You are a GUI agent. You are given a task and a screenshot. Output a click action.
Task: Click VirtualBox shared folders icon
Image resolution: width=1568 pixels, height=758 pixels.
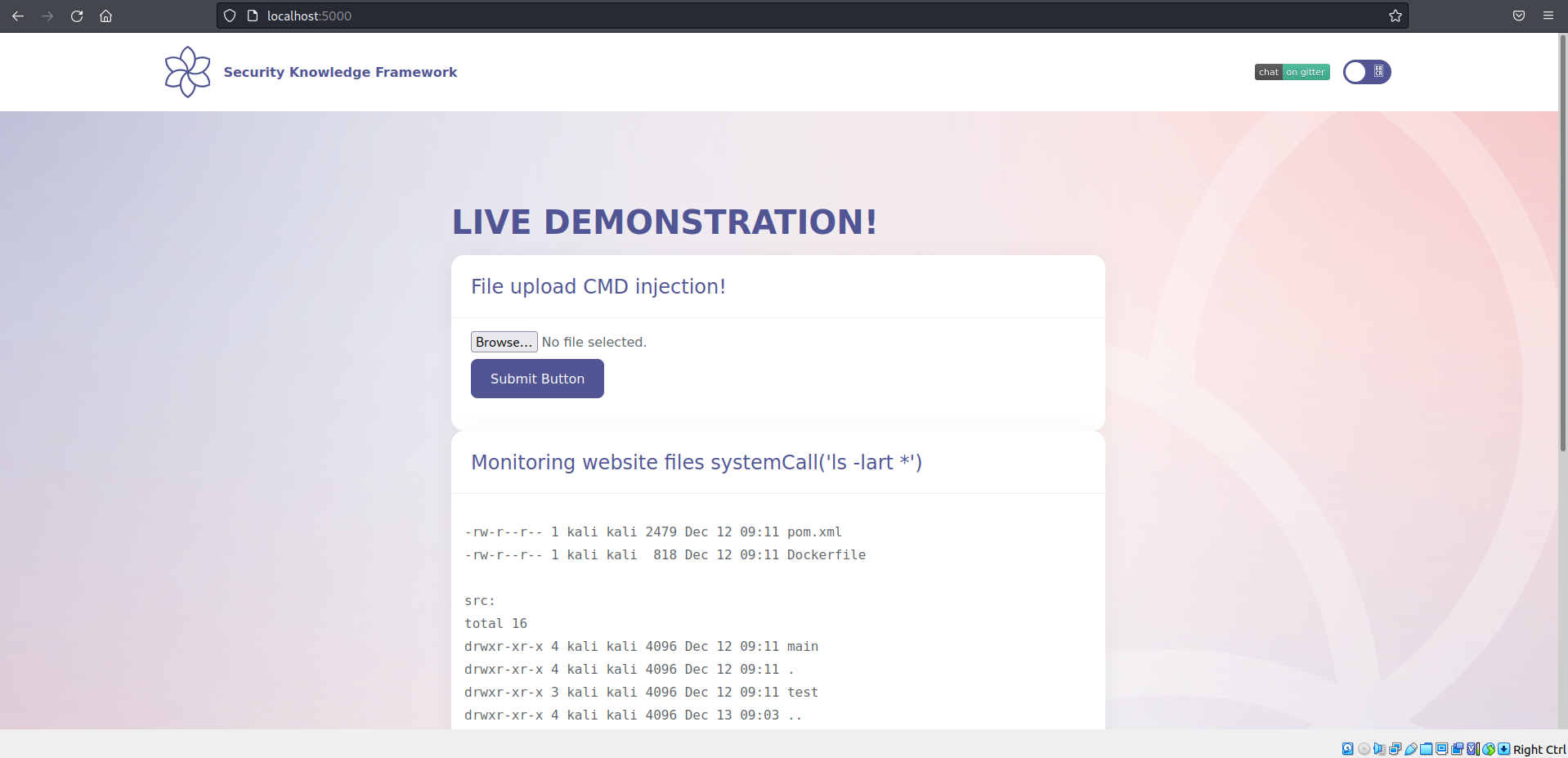(1427, 749)
